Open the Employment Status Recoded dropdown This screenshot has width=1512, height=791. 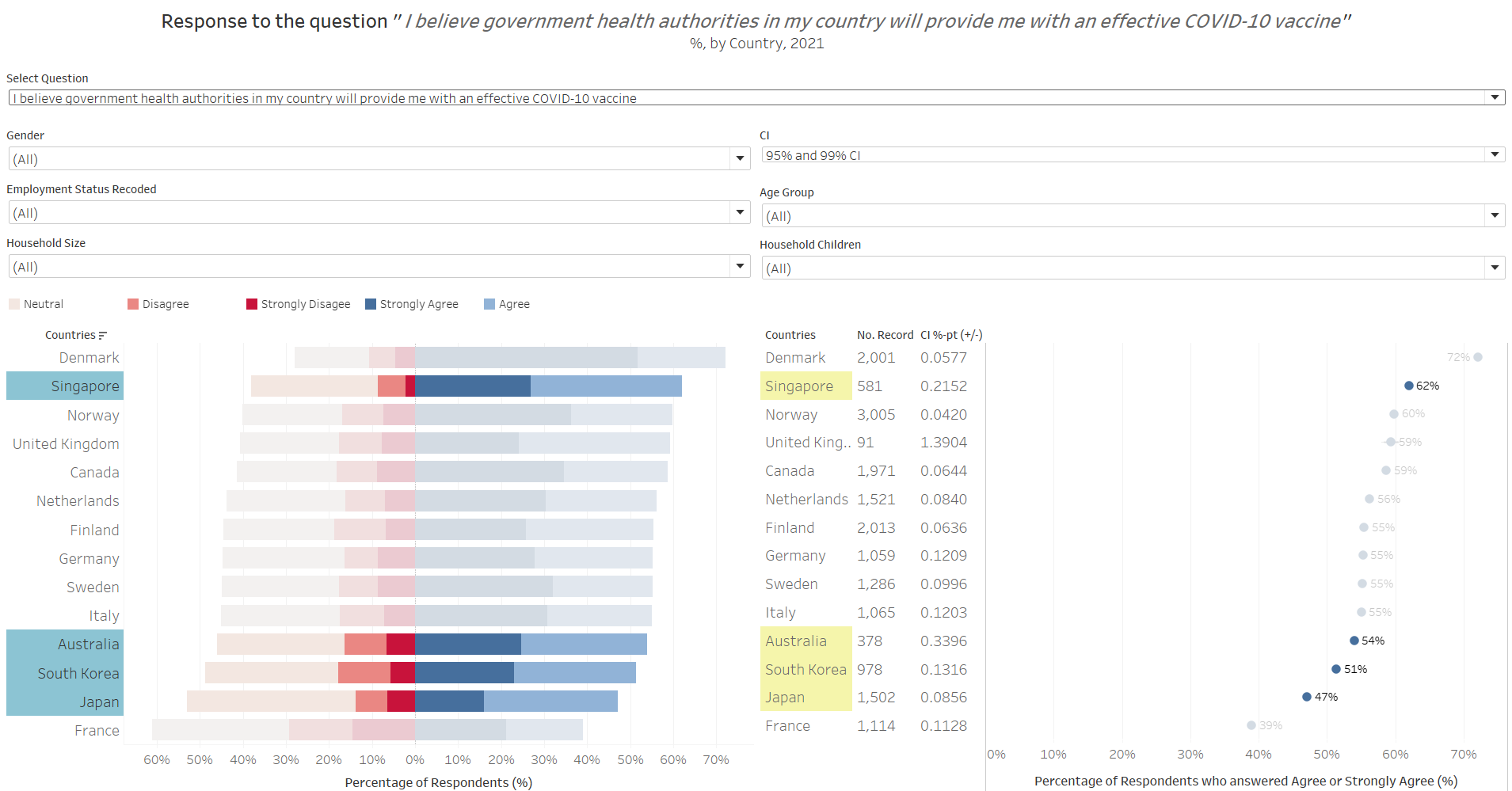740,212
